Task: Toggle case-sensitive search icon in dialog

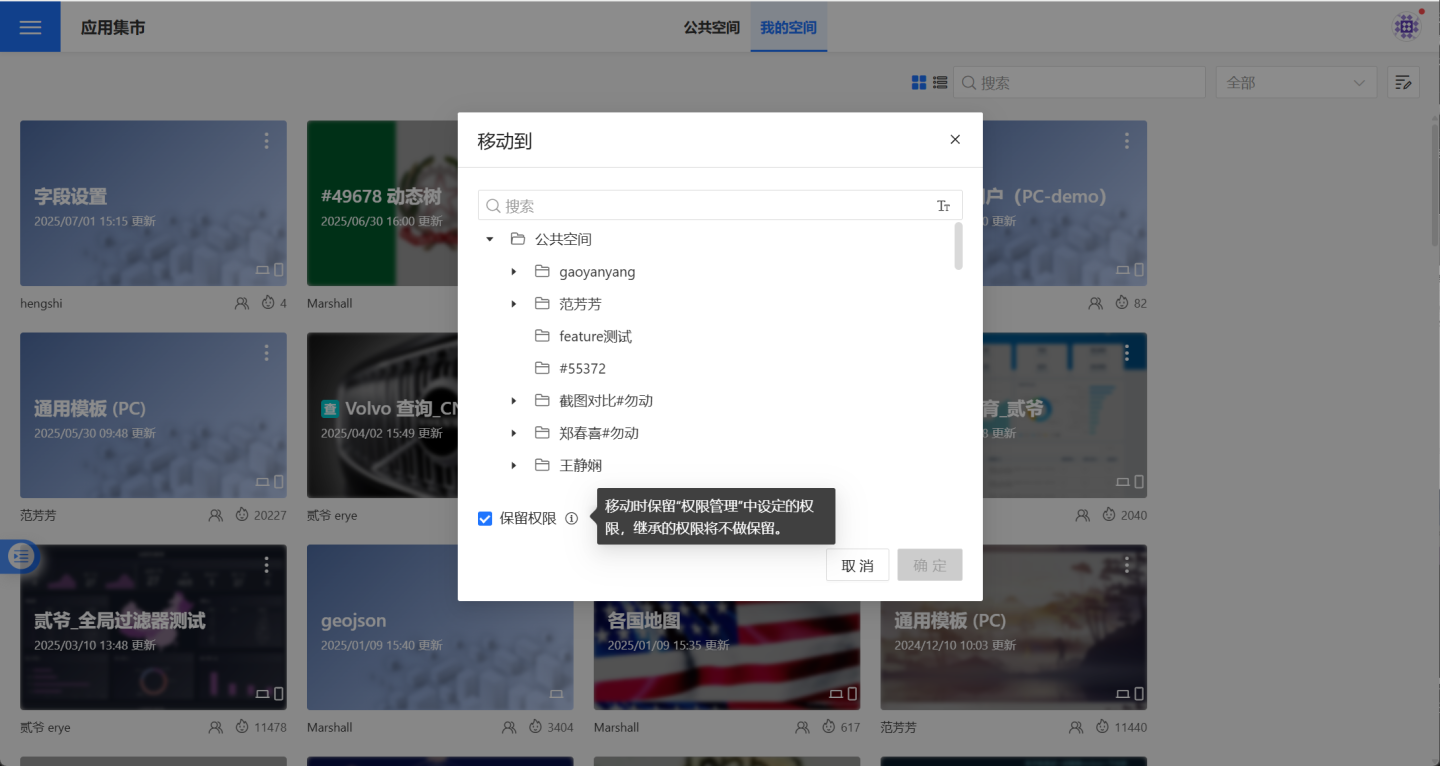Action: pos(943,206)
